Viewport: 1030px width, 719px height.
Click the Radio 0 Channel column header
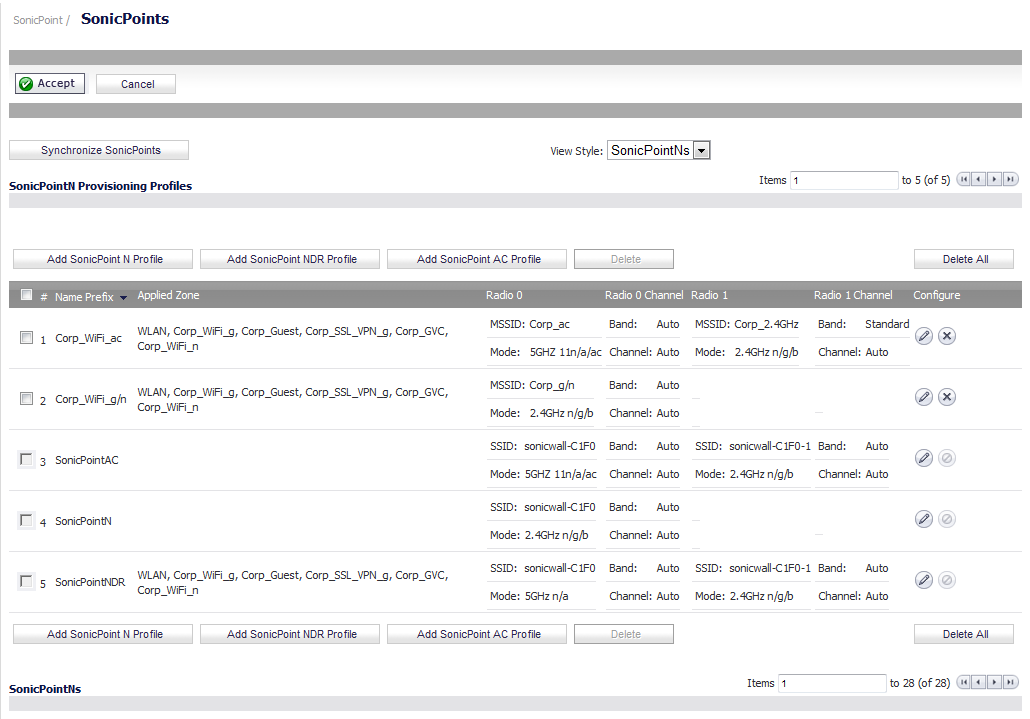pos(644,295)
